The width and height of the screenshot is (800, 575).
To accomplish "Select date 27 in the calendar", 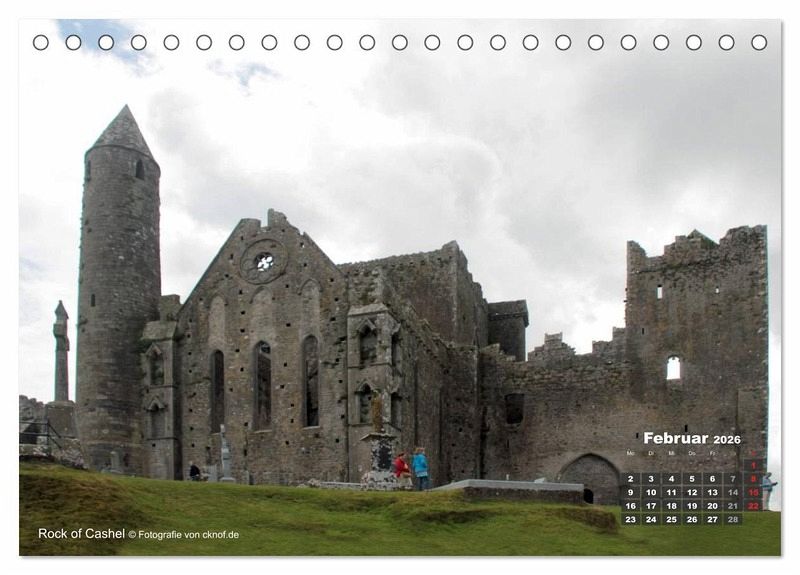I will [712, 519].
